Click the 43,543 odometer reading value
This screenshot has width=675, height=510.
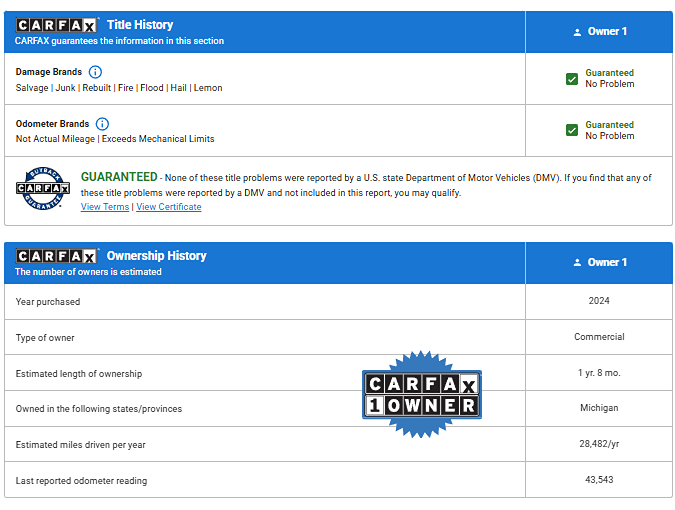[x=599, y=480]
